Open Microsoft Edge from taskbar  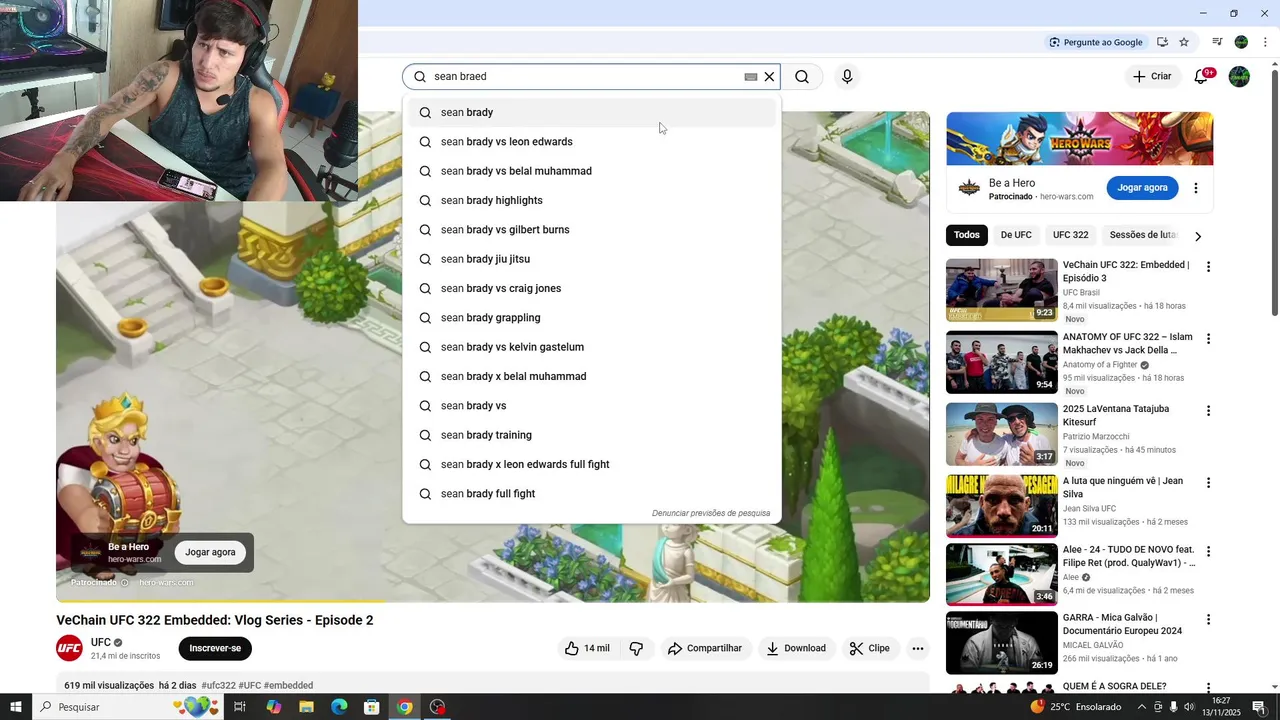pyautogui.click(x=339, y=707)
